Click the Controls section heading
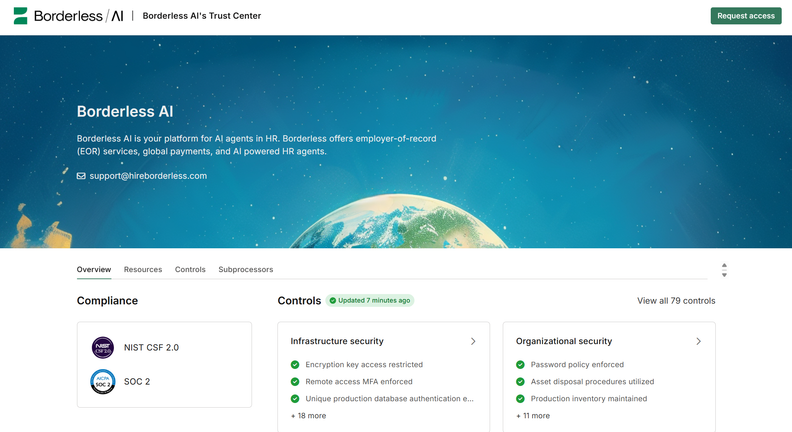 [299, 301]
